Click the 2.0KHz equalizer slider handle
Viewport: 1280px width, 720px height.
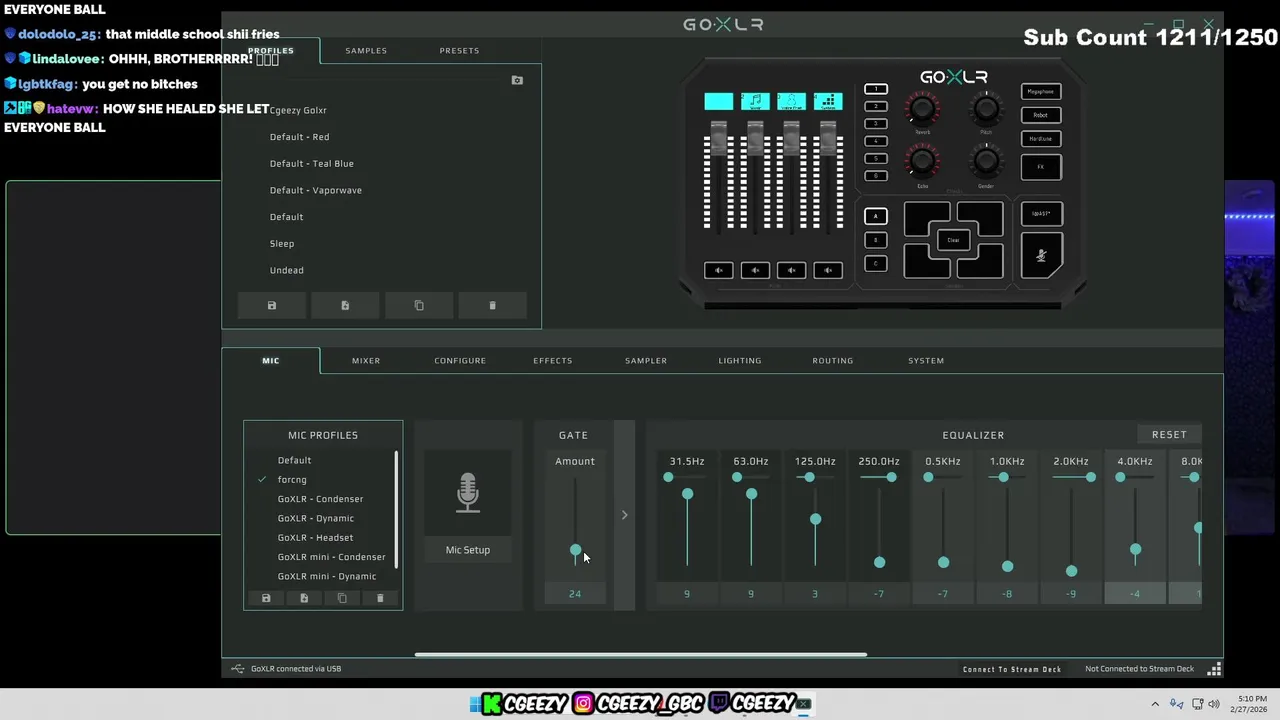point(1071,571)
